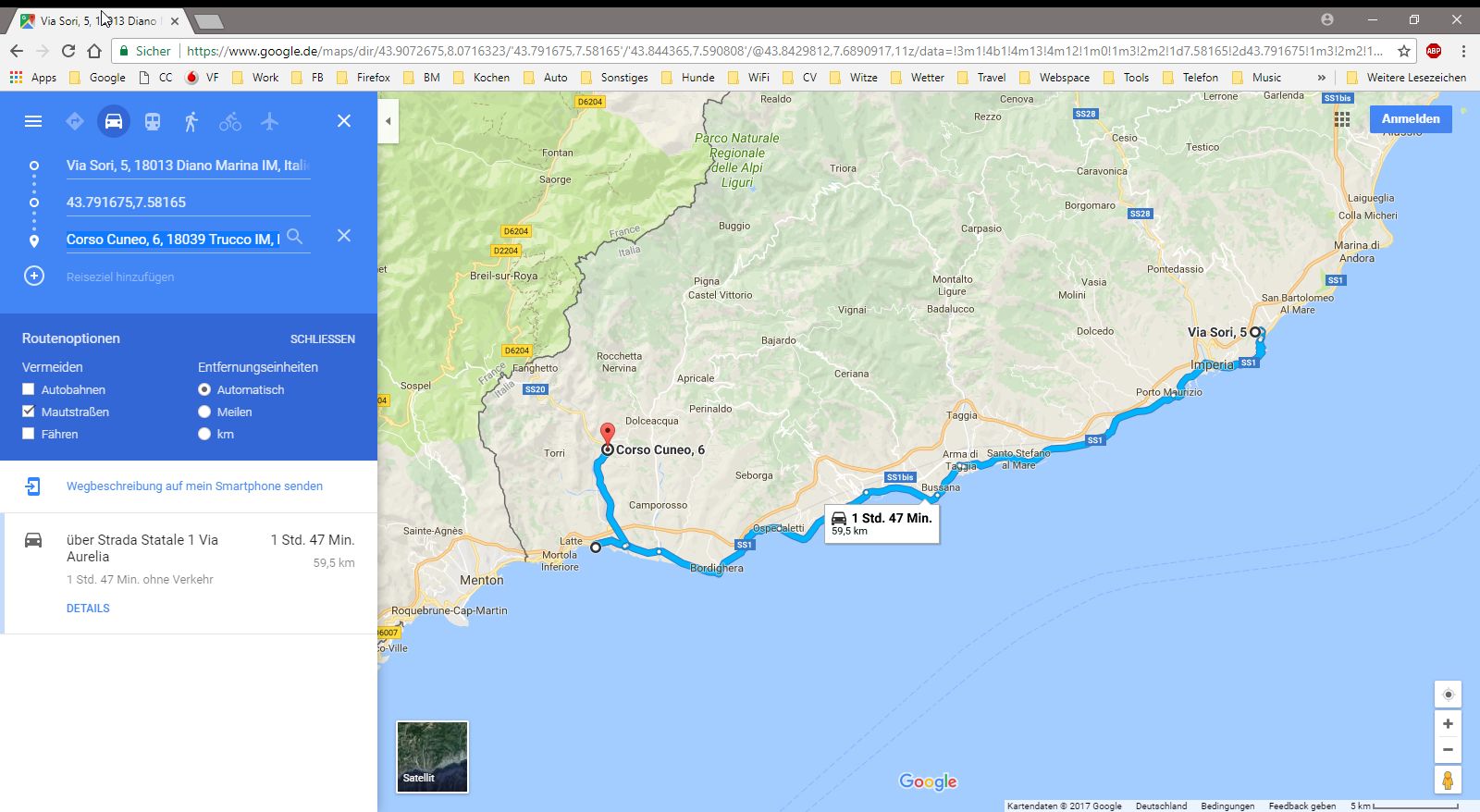This screenshot has width=1480, height=812.
Task: Click the 1 Std. 47 Min. route label
Action: (x=882, y=523)
